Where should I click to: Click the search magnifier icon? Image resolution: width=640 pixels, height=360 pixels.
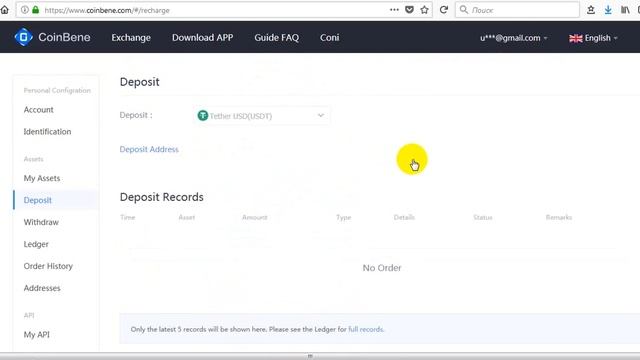click(x=464, y=9)
